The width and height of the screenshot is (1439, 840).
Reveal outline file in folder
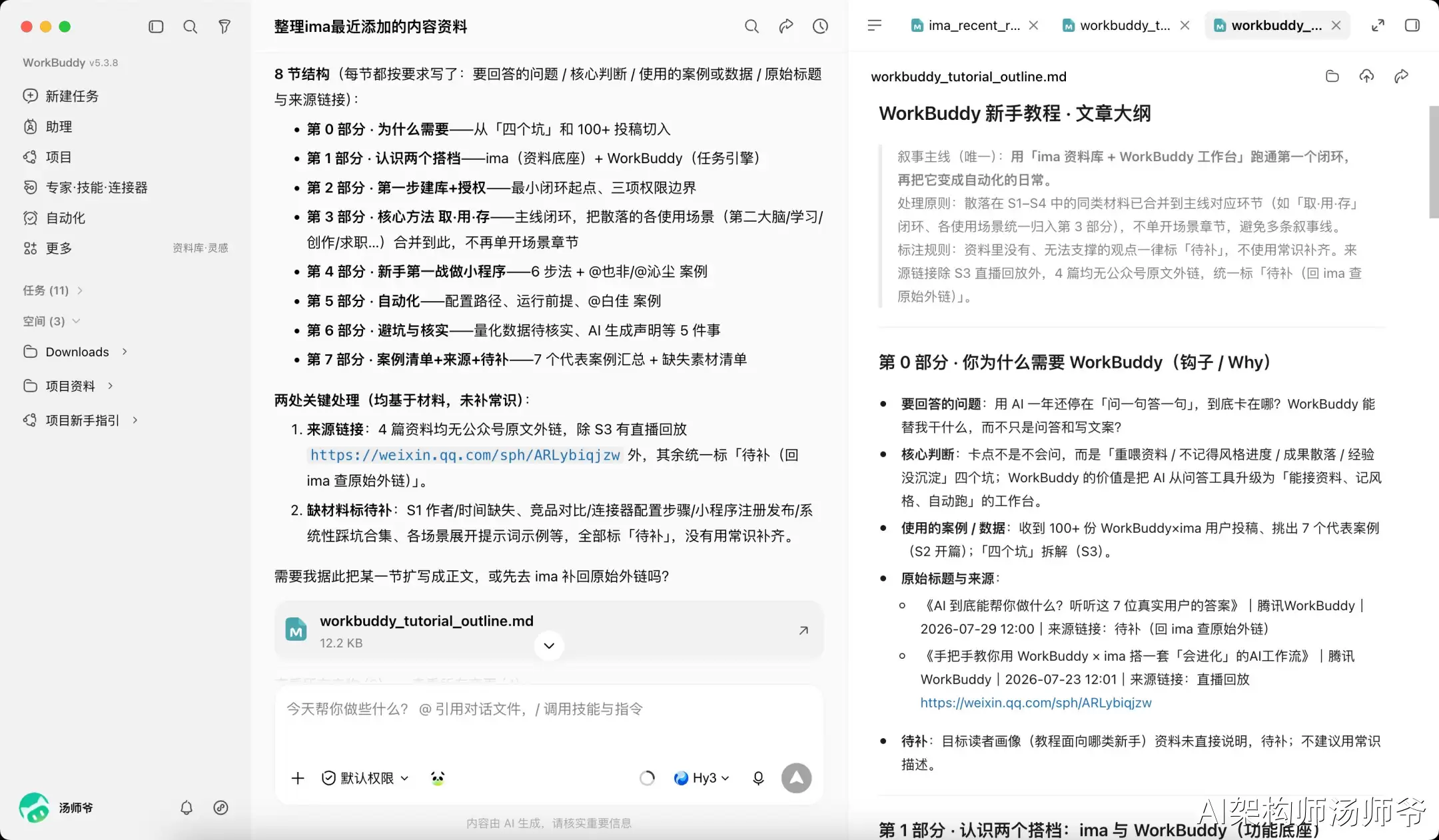click(1332, 76)
